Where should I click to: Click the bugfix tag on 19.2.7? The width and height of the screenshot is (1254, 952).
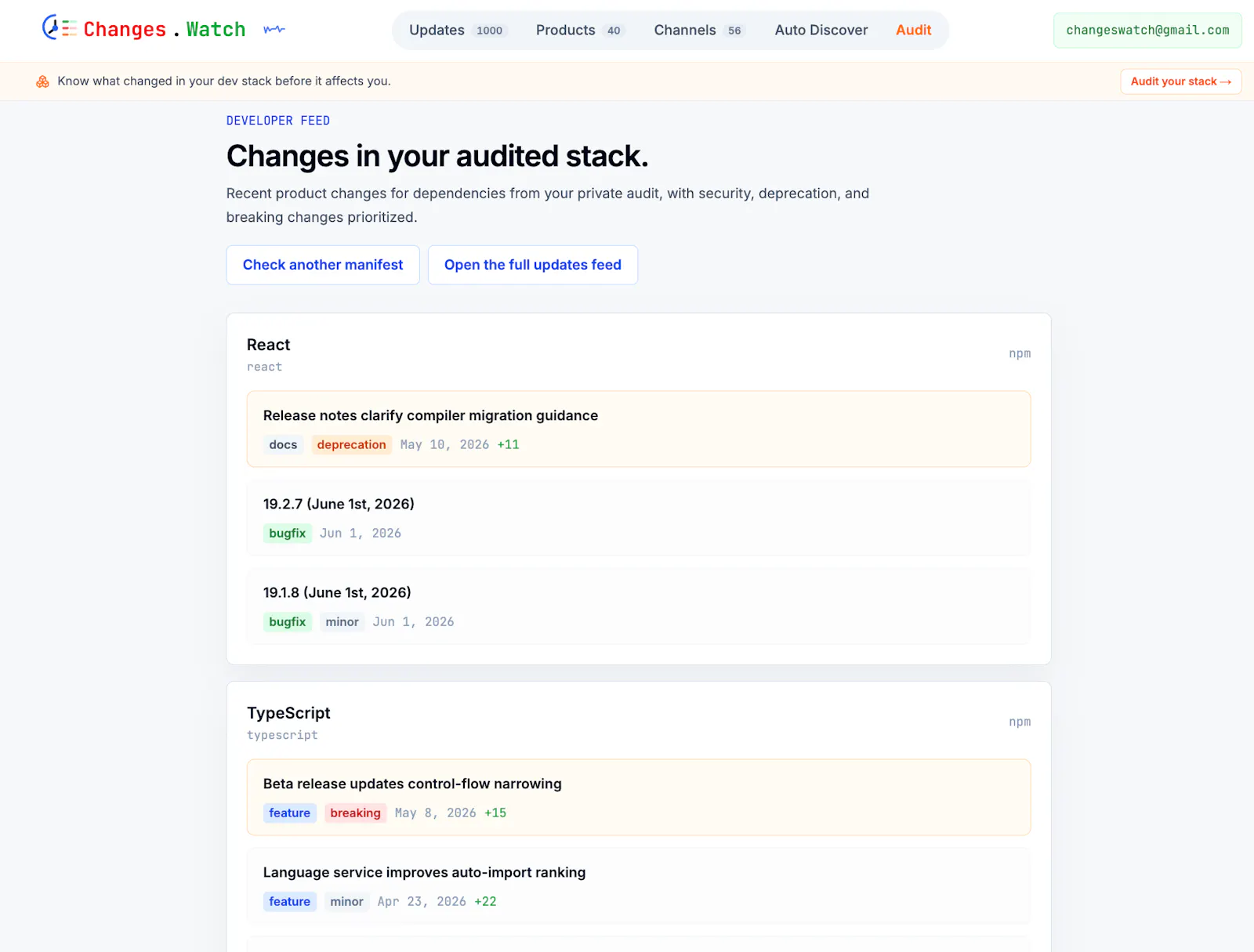point(288,534)
